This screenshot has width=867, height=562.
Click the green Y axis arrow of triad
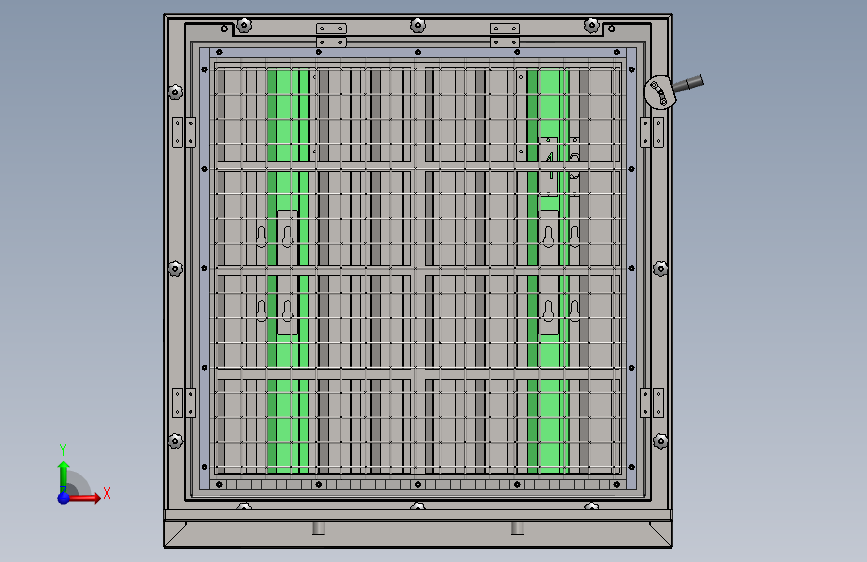click(x=64, y=475)
